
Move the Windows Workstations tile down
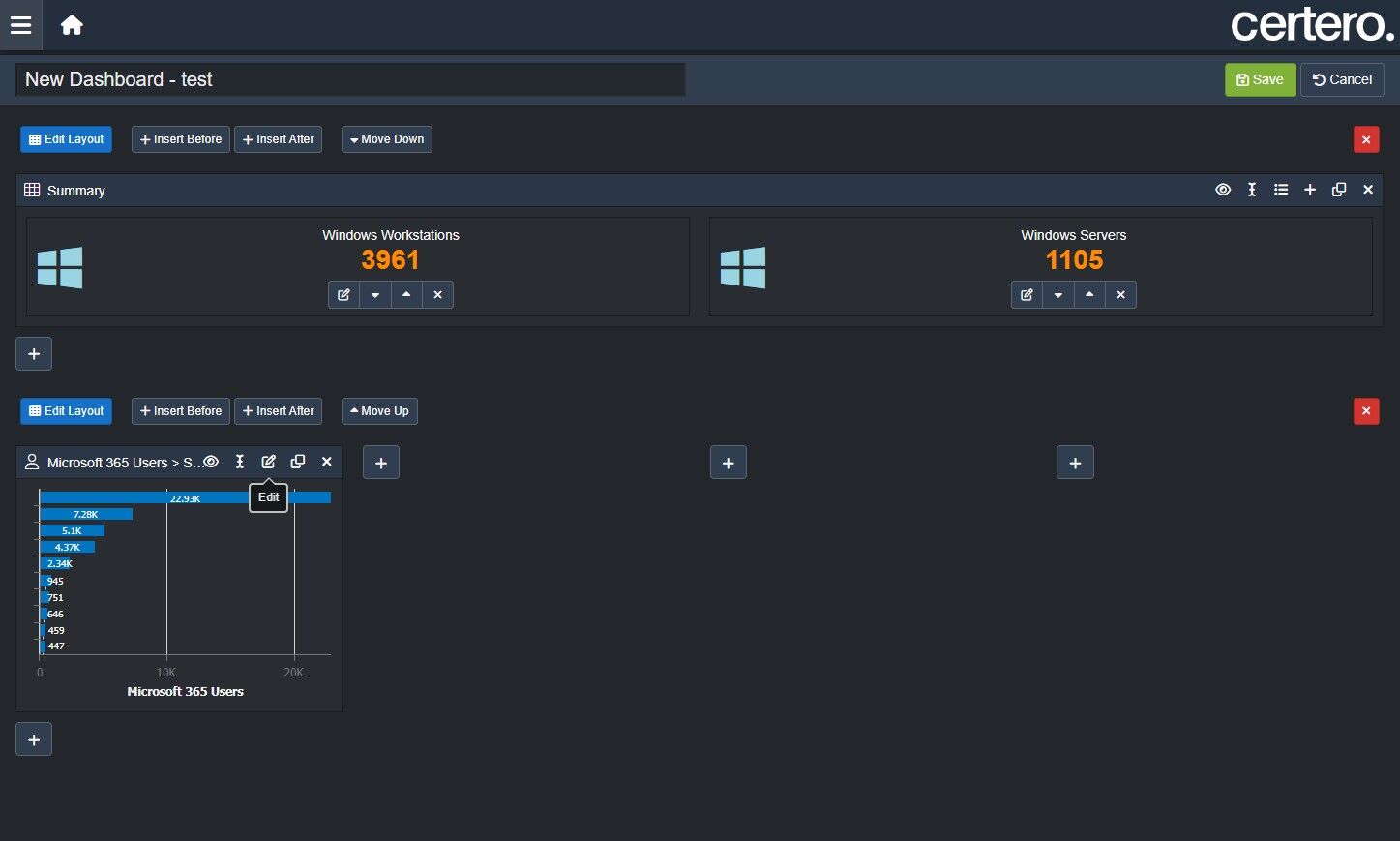[x=375, y=295]
